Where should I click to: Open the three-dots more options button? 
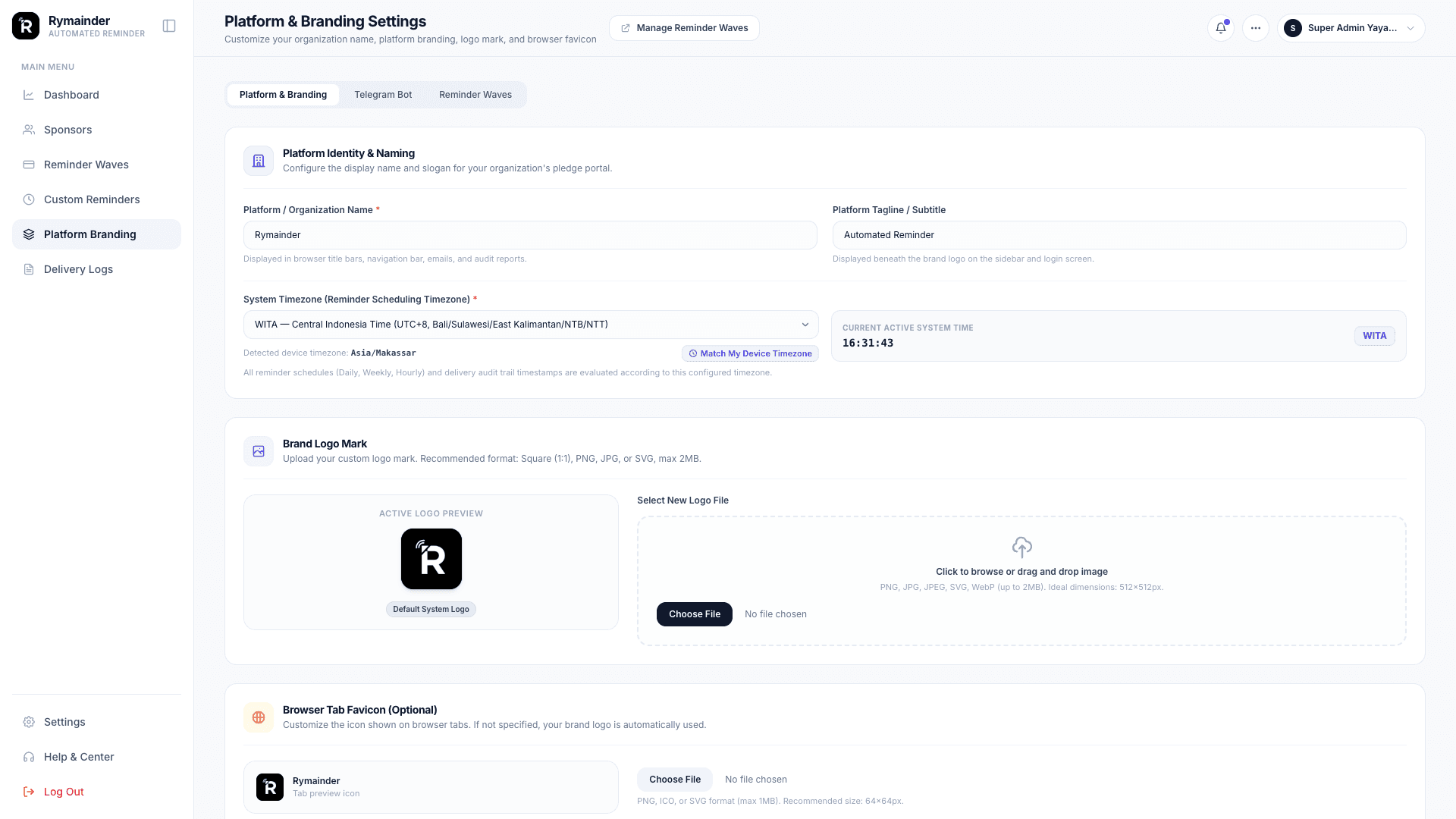point(1256,28)
